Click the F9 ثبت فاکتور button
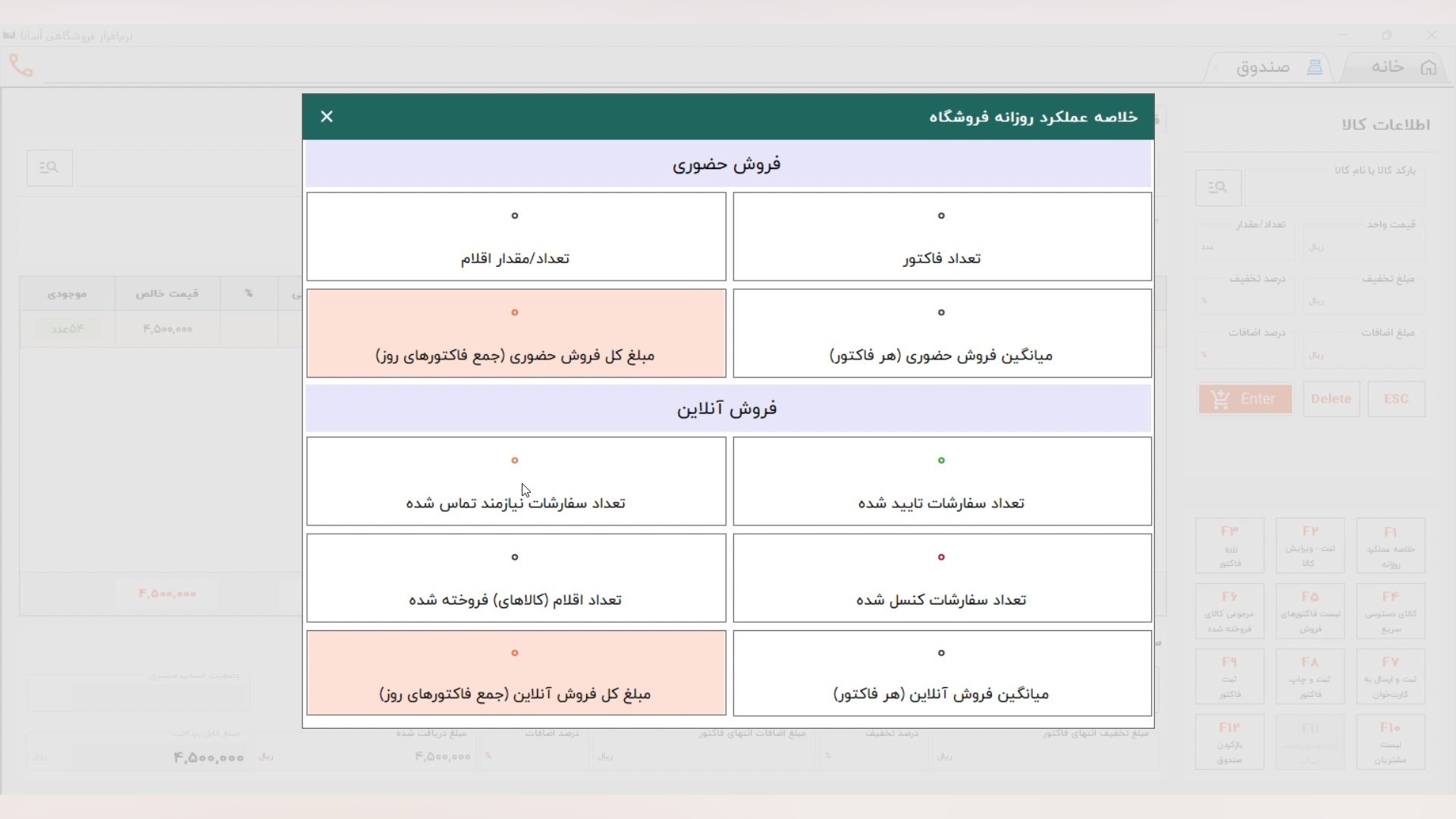Viewport: 1456px width, 819px height. [1230, 676]
